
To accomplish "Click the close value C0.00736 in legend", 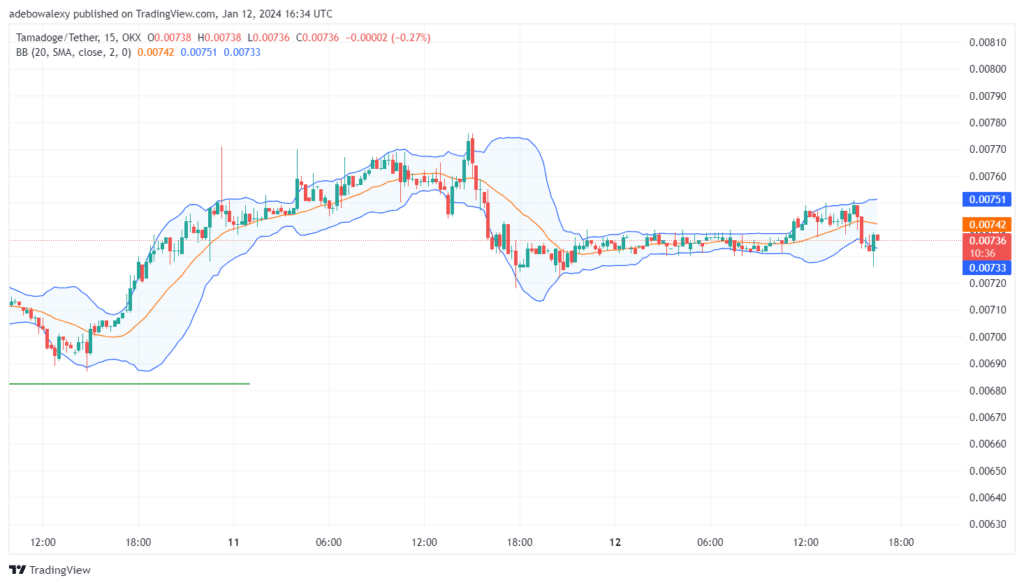I will click(x=317, y=38).
